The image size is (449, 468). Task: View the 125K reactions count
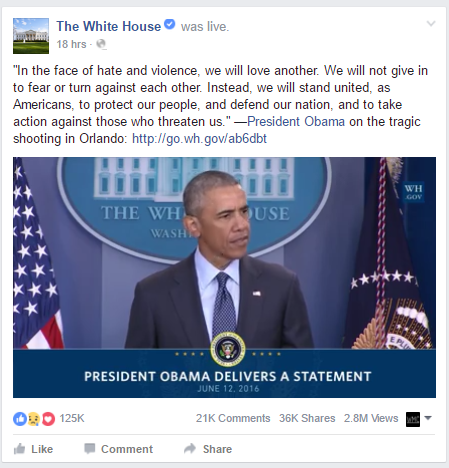coord(72,418)
